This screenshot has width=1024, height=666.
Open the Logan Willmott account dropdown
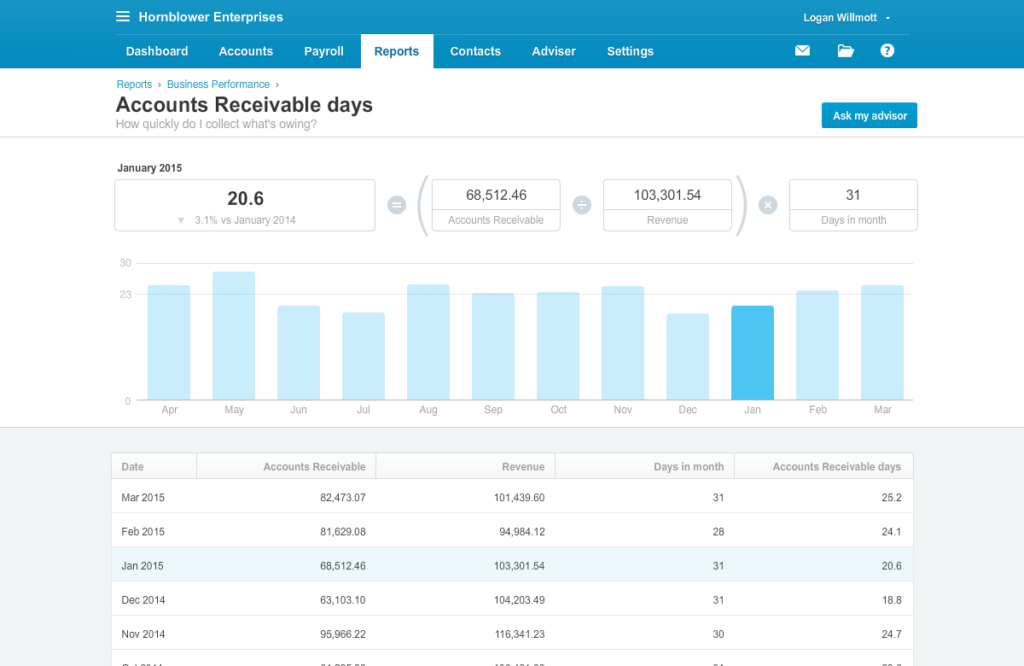(x=841, y=16)
